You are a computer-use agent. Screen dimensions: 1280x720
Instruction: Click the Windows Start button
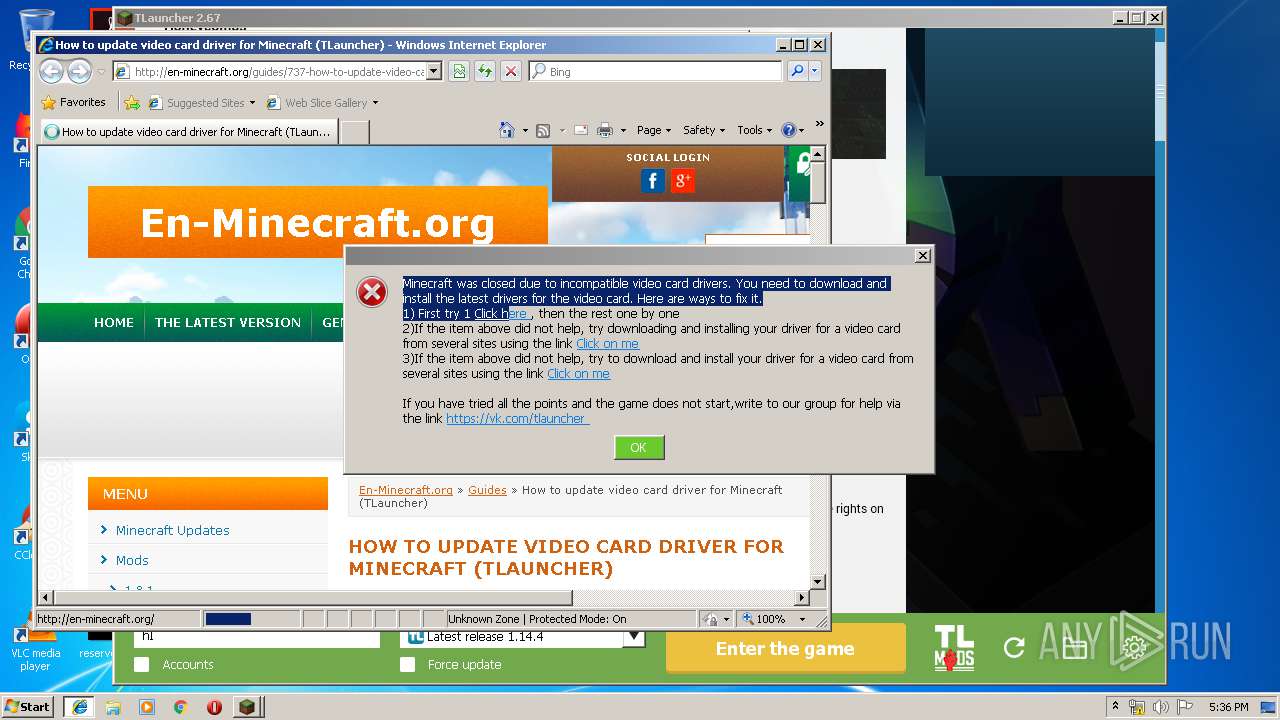[27, 707]
